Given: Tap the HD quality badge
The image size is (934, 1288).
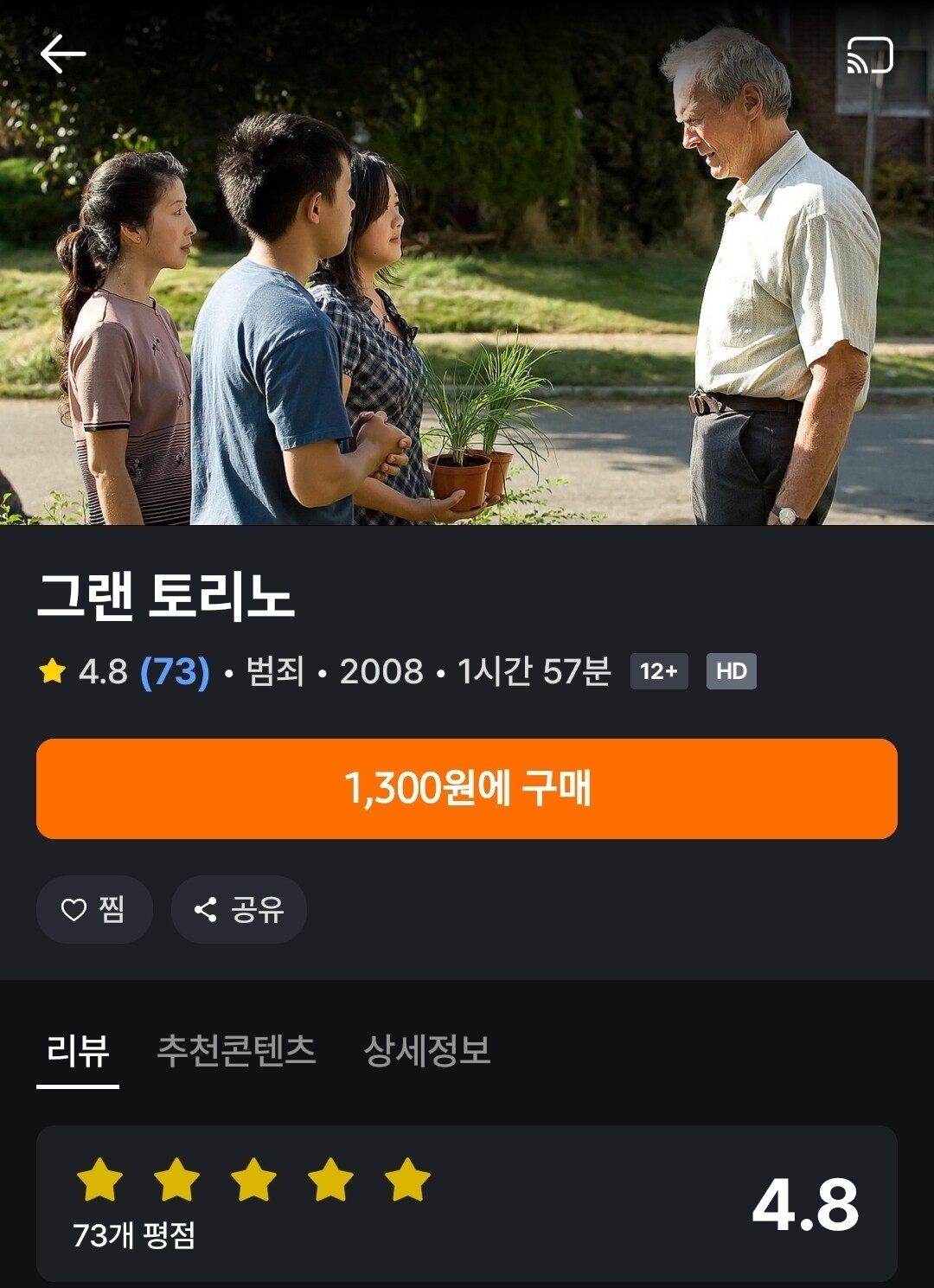Looking at the screenshot, I should [x=732, y=671].
